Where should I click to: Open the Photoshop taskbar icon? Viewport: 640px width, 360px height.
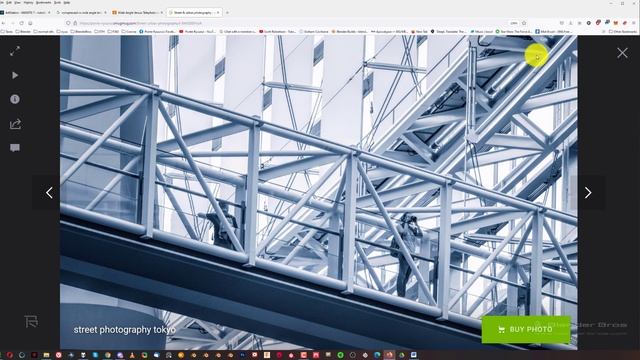coord(242,355)
